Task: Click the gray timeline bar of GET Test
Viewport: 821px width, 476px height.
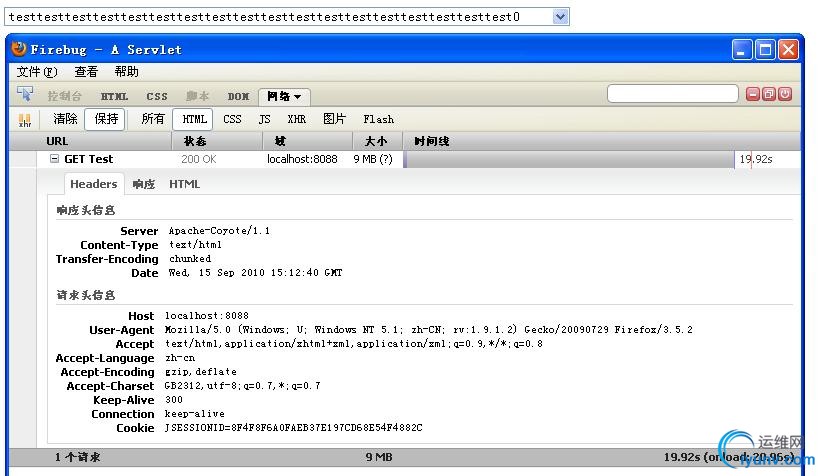Action: click(x=569, y=159)
